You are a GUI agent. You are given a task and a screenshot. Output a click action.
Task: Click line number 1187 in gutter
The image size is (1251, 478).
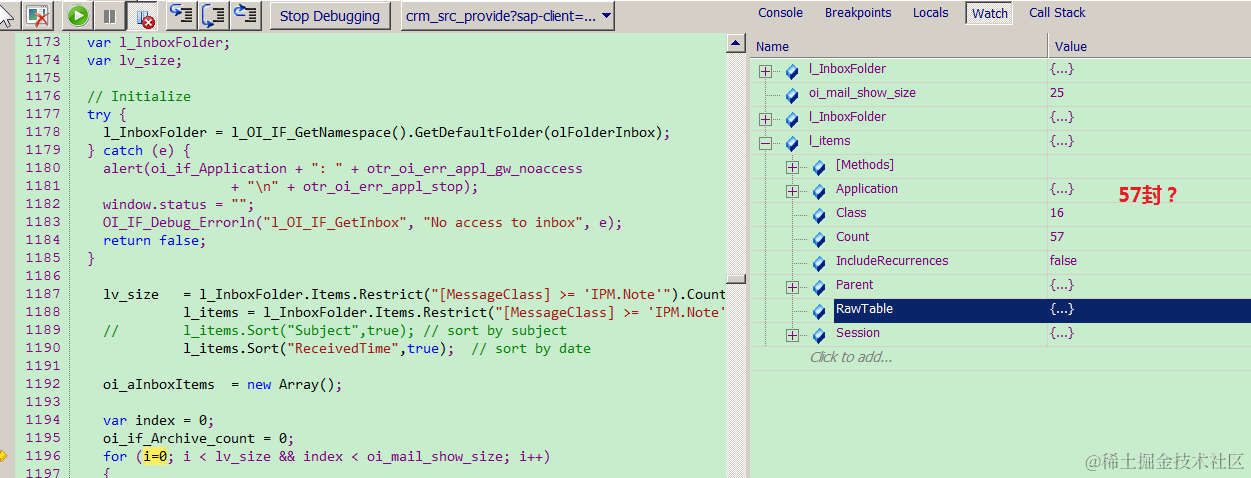[43, 294]
